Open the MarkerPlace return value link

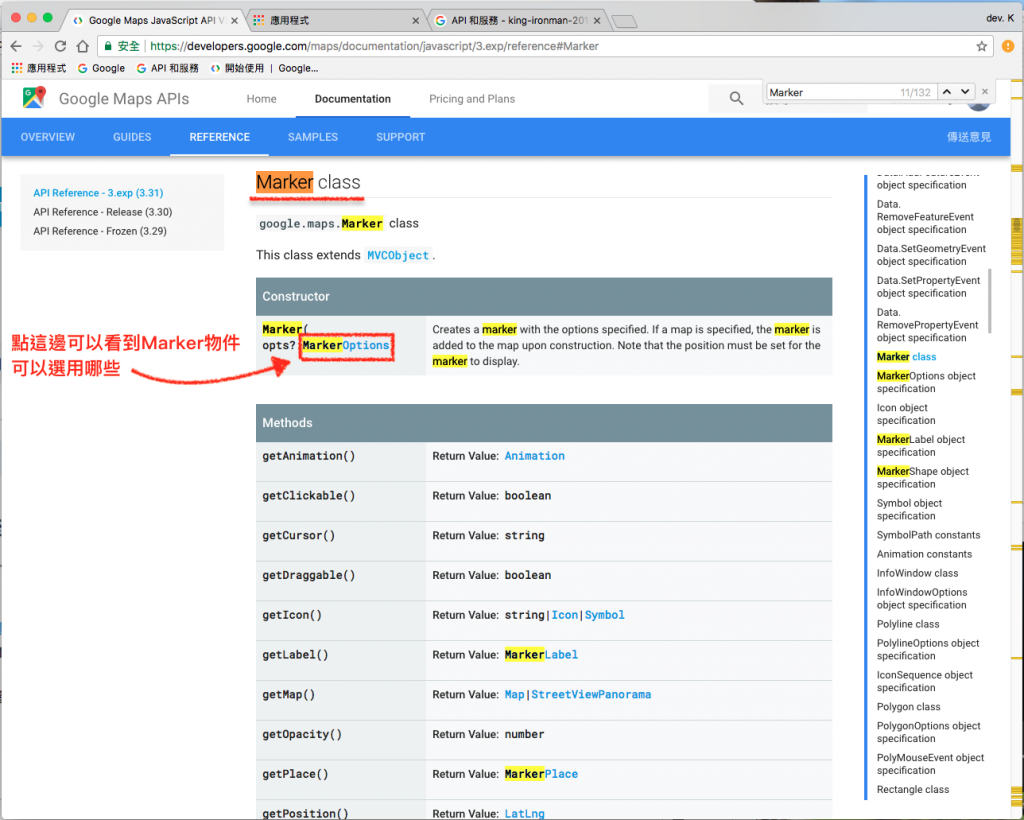tap(541, 774)
